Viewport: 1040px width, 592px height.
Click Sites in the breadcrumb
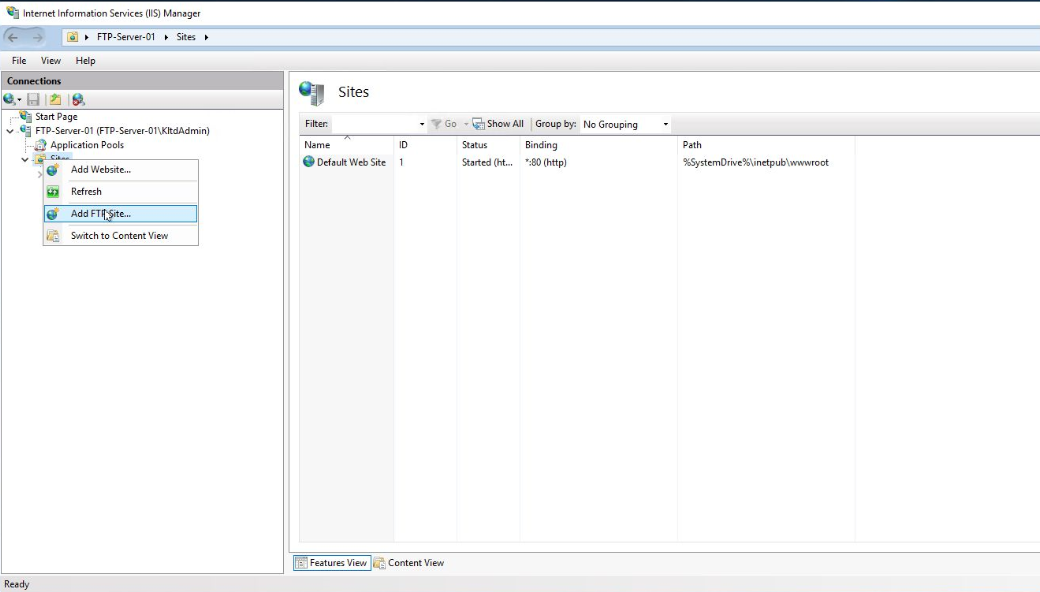click(186, 37)
